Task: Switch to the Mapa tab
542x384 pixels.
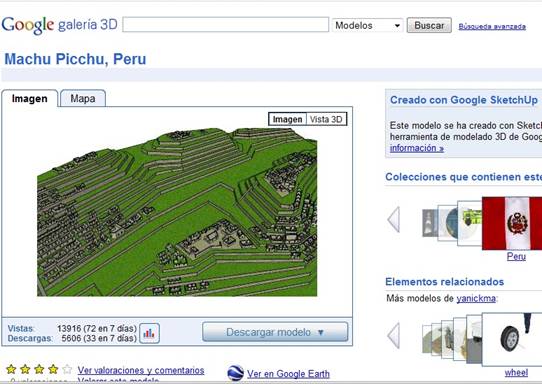Action: (x=83, y=99)
